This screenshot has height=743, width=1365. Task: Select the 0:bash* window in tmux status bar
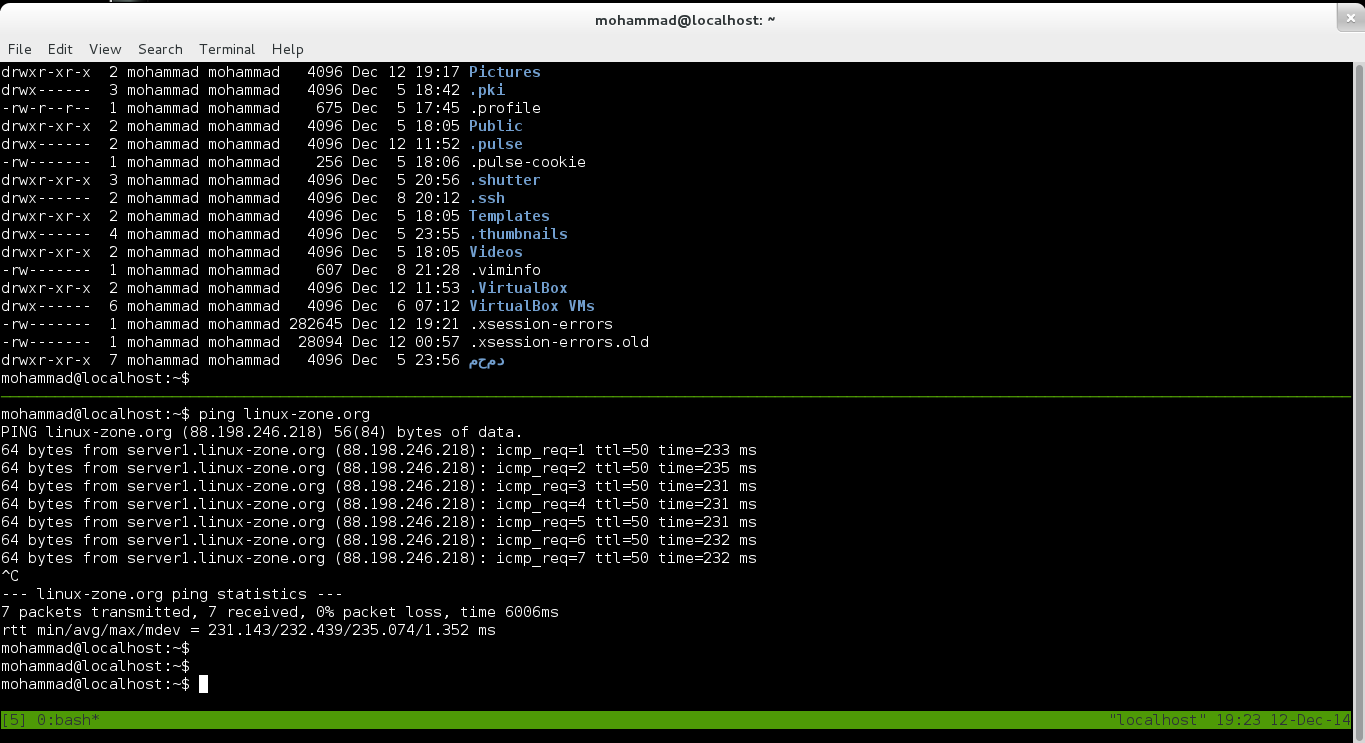[68, 720]
